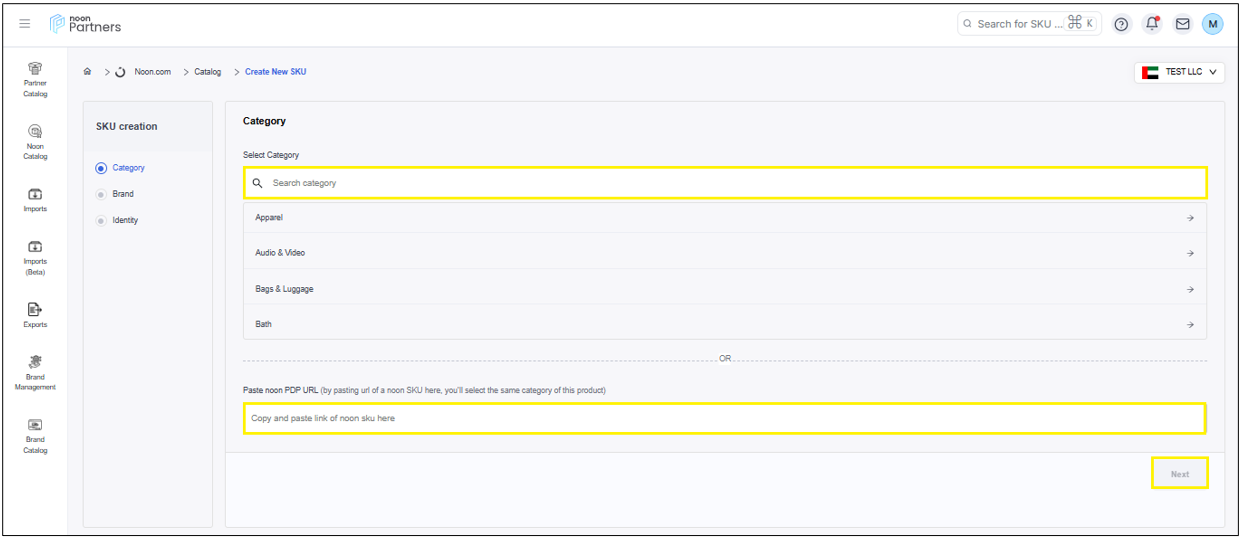The width and height of the screenshot is (1241, 539).
Task: Open Brand Catalog in the sidebar
Action: point(35,436)
